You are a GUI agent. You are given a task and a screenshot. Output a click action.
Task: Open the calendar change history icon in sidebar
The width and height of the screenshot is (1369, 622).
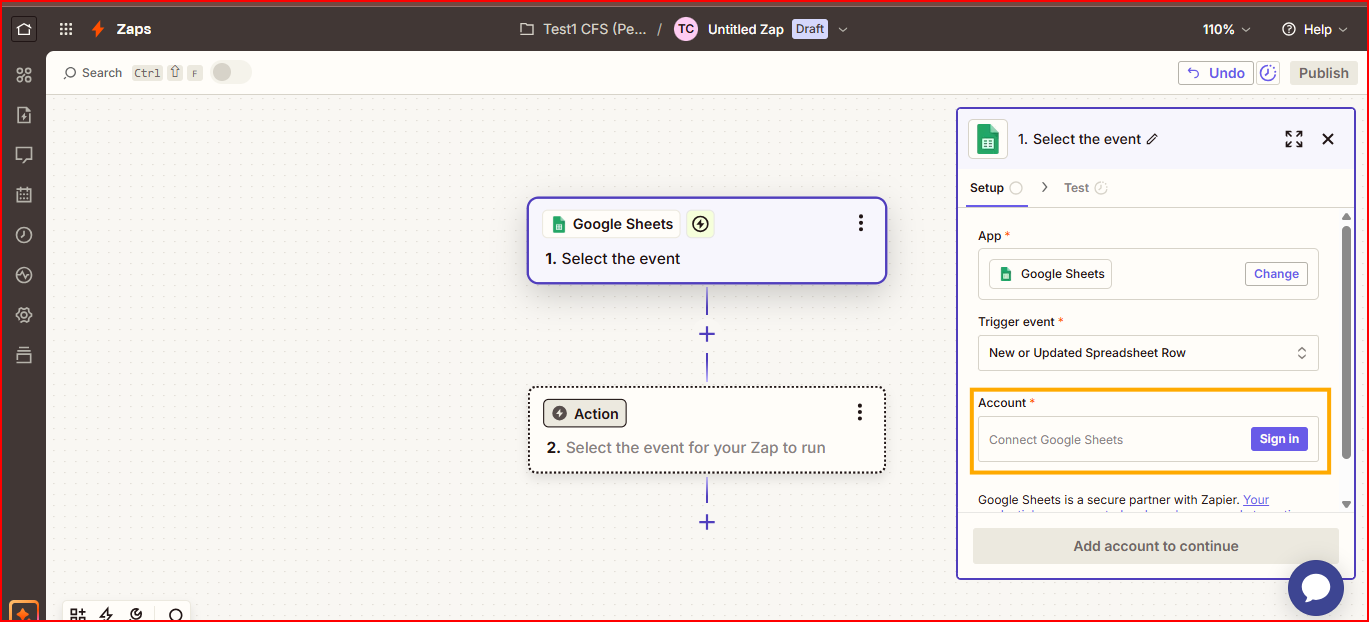pyautogui.click(x=24, y=195)
